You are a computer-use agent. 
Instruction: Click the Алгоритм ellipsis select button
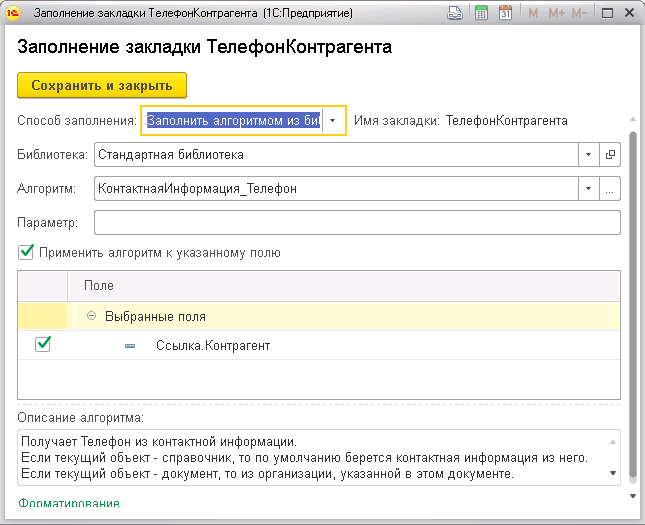[610, 189]
